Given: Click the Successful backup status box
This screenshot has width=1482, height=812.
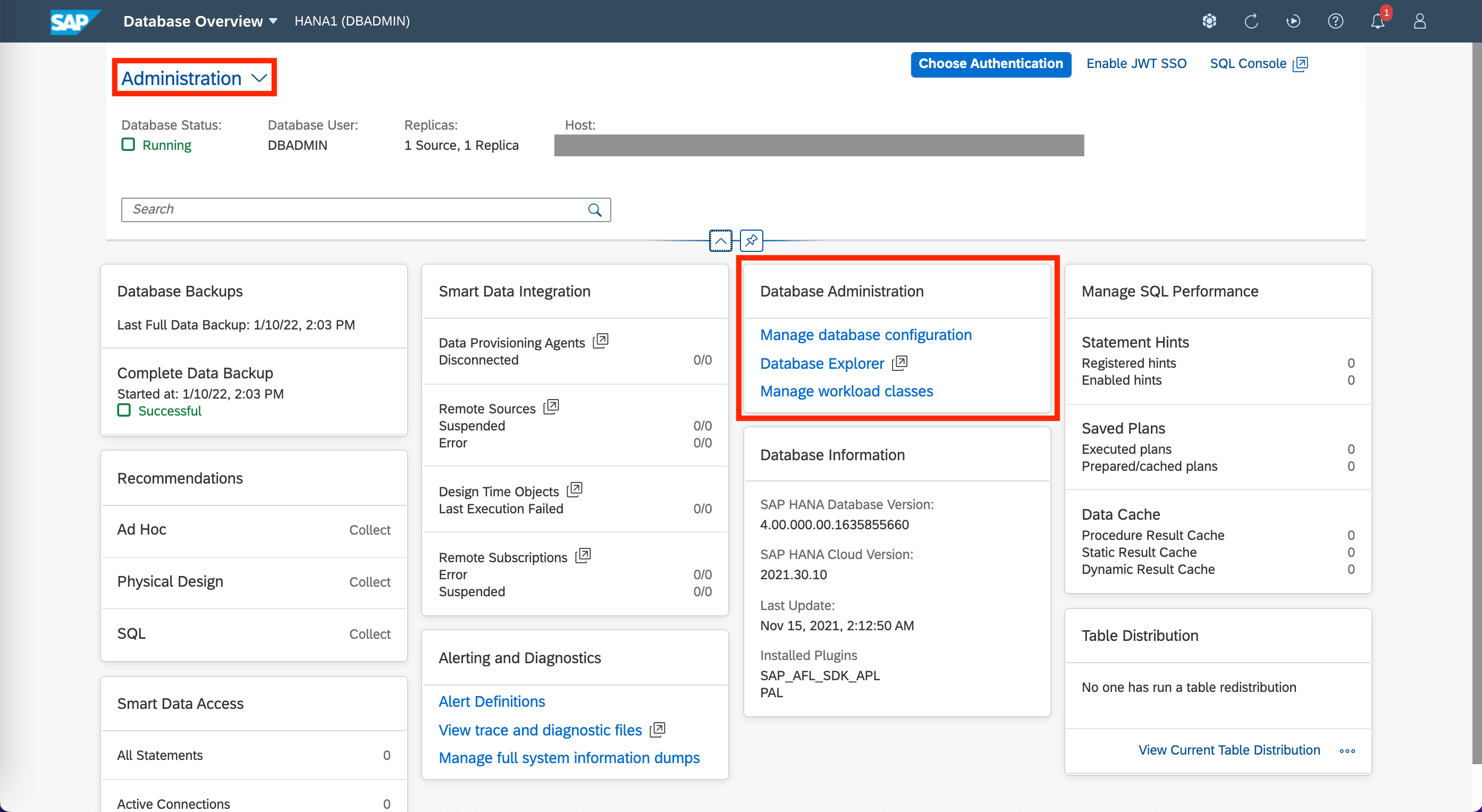Looking at the screenshot, I should pyautogui.click(x=124, y=410).
